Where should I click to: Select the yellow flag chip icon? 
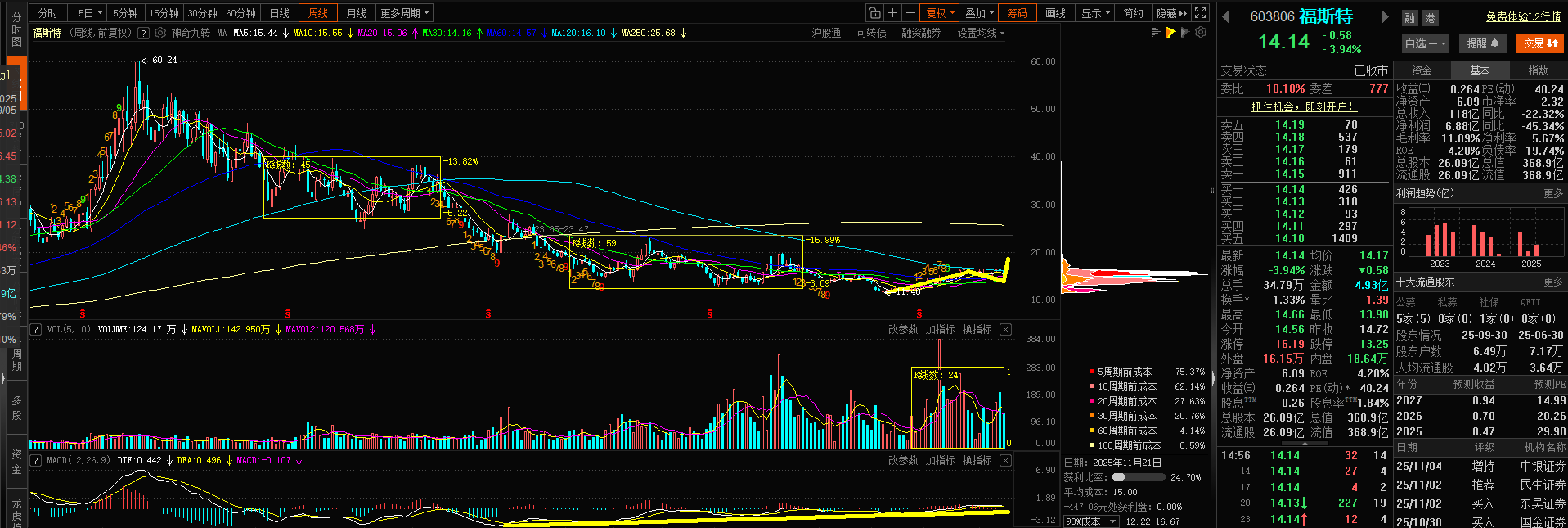point(1170,33)
